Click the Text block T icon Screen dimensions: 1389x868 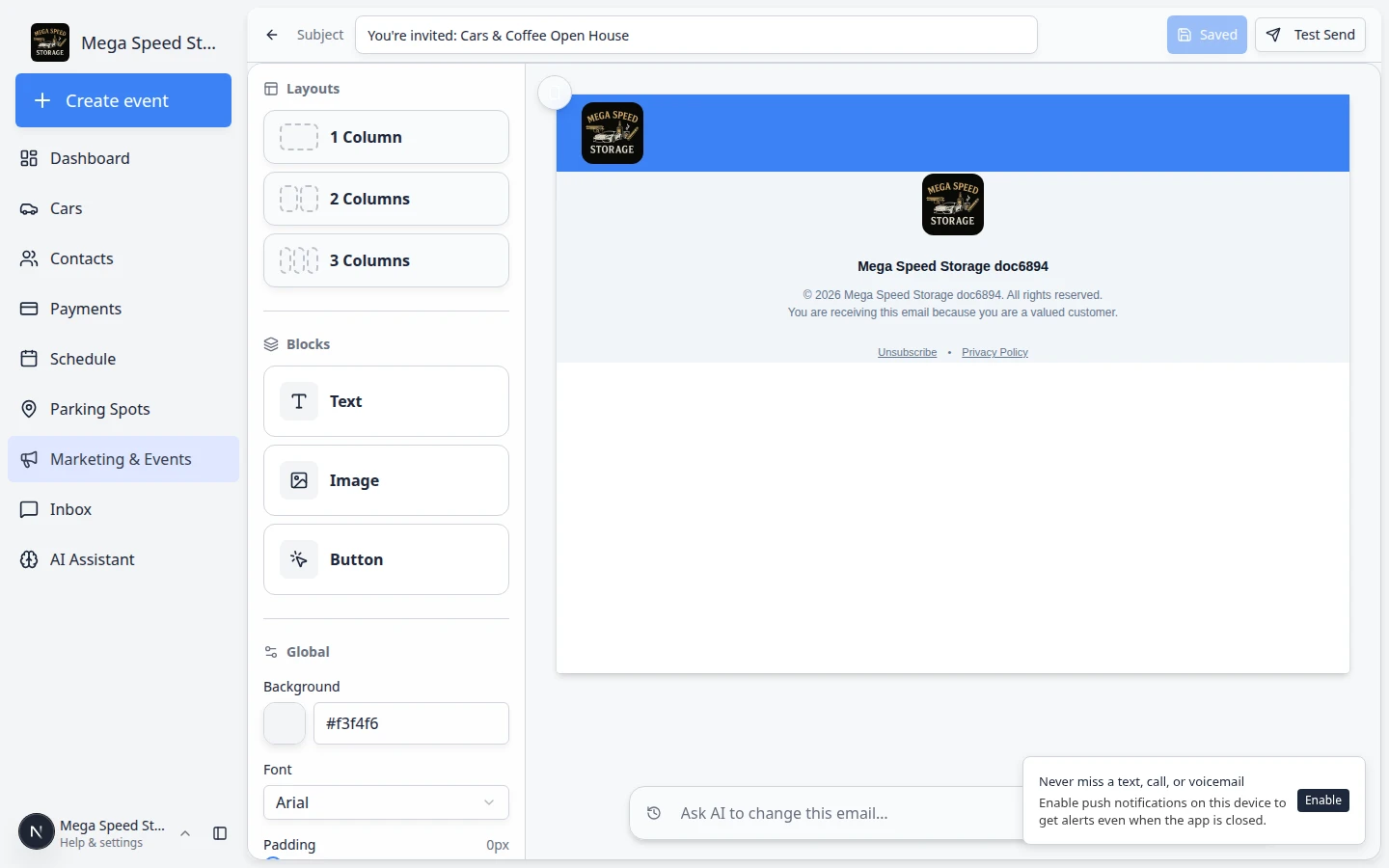pyautogui.click(x=299, y=401)
